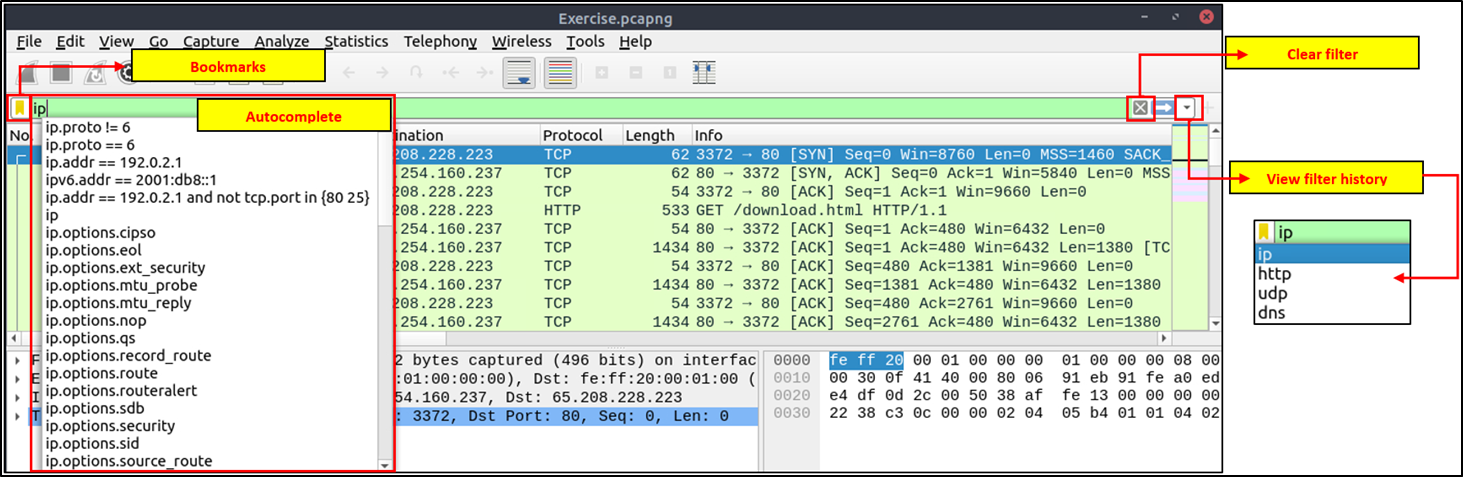
Task: Click the restart capture icon
Action: coord(95,73)
